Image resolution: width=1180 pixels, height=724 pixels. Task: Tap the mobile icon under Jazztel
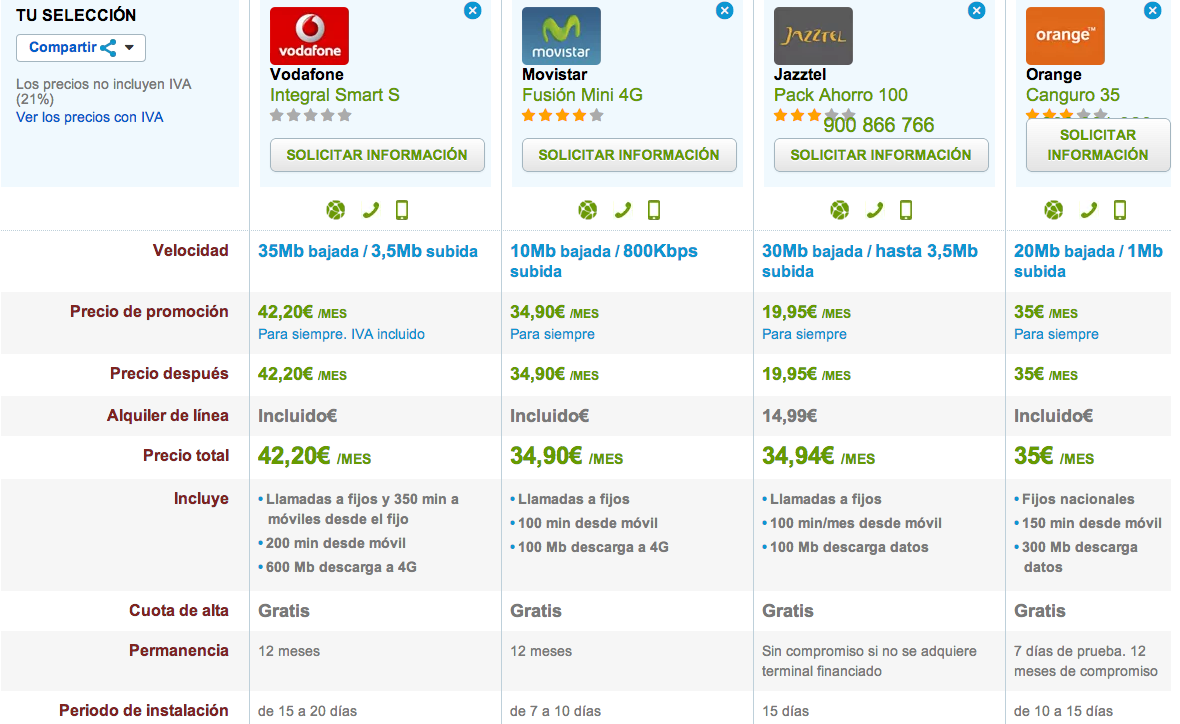click(906, 210)
